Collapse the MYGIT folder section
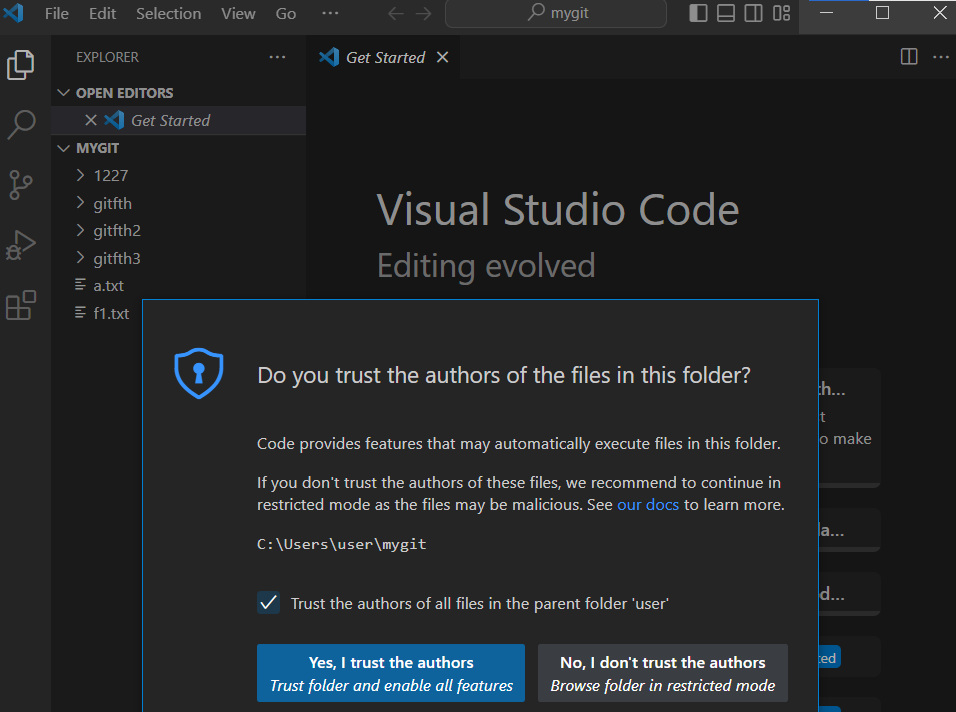The height and width of the screenshot is (712, 956). 63,148
